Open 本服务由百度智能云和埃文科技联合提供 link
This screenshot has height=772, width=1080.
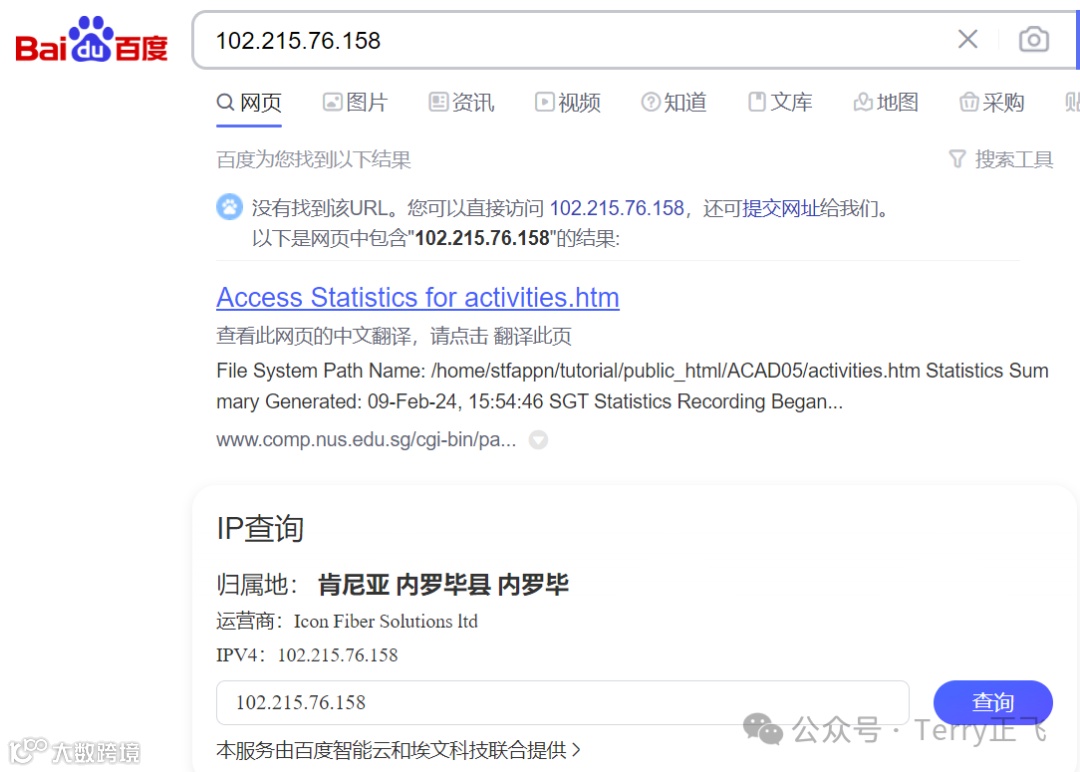pyautogui.click(x=398, y=750)
